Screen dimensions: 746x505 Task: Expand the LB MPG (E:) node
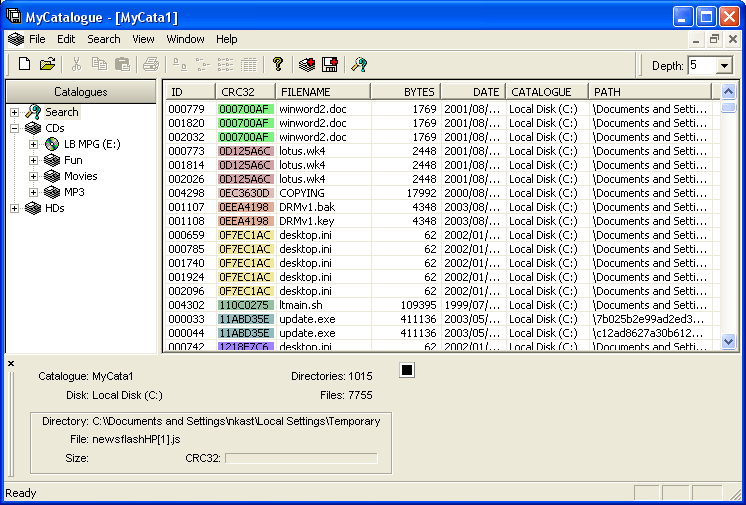click(33, 144)
